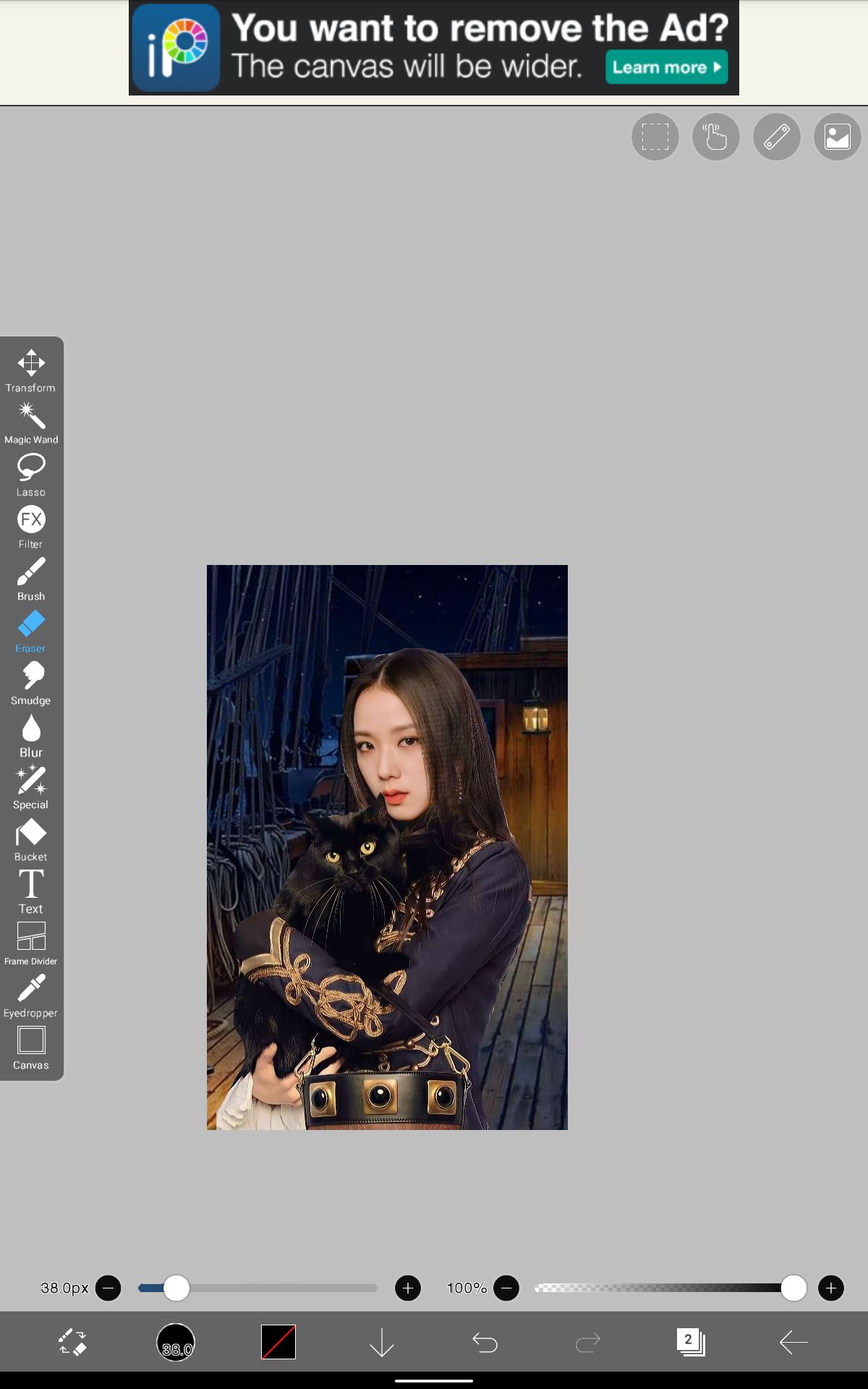The height and width of the screenshot is (1389, 868).
Task: Open the Special tool
Action: 31,788
